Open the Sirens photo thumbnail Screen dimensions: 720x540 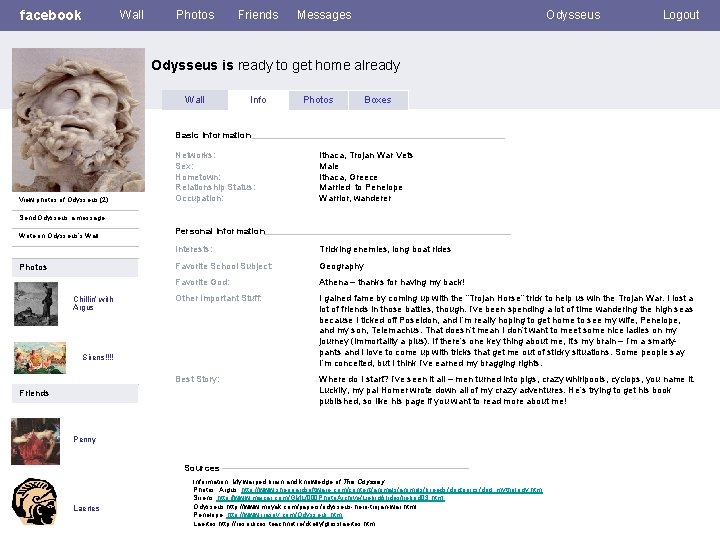tap(40, 358)
